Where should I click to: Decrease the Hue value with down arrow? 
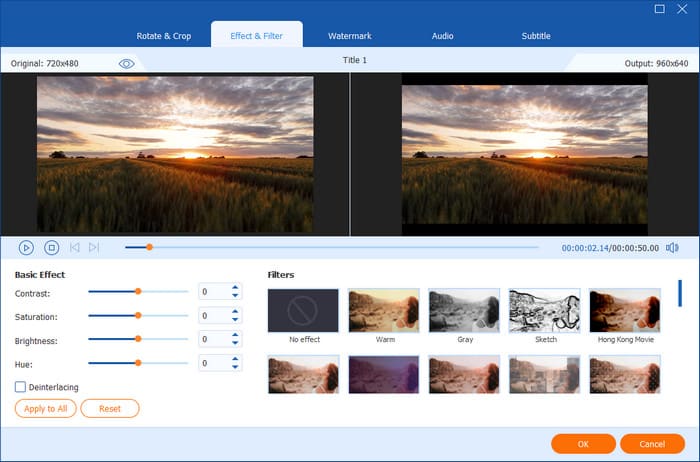click(235, 368)
